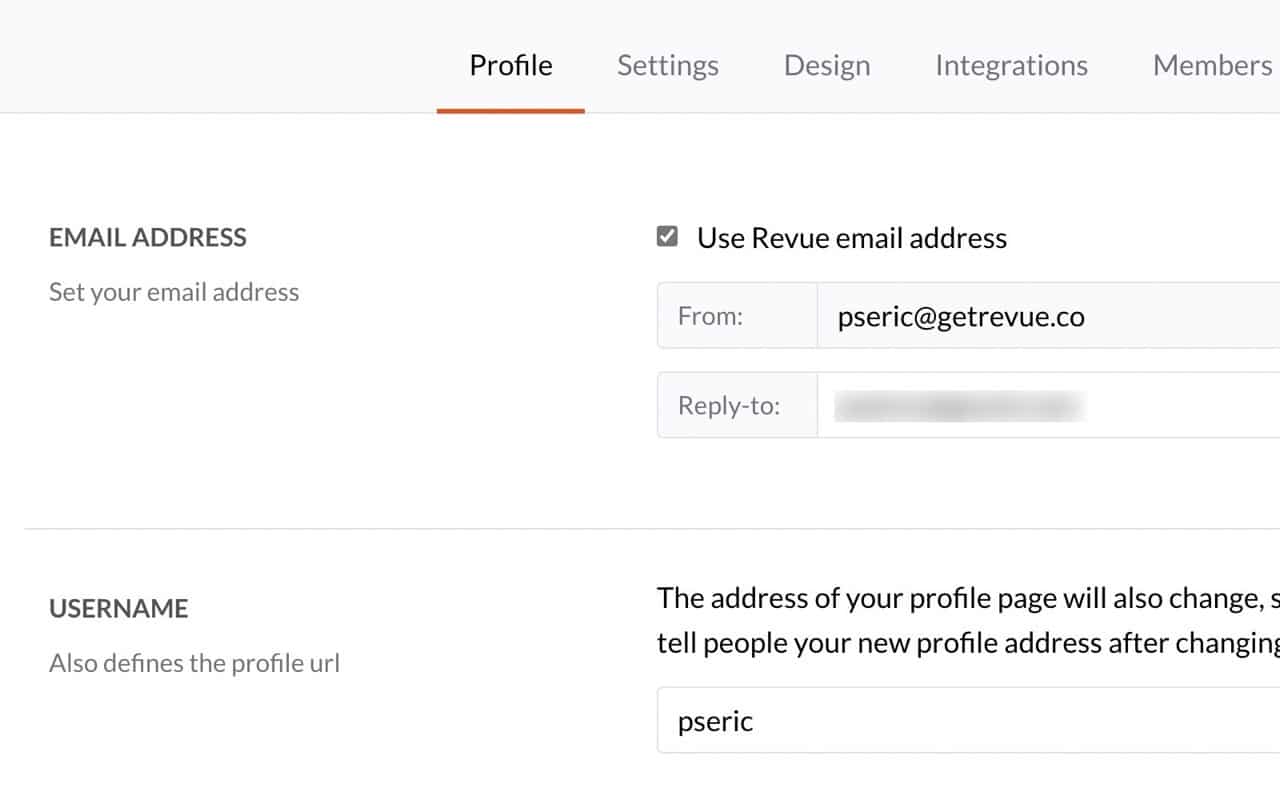
Task: Click the blurred reply-to email text
Action: click(x=959, y=406)
